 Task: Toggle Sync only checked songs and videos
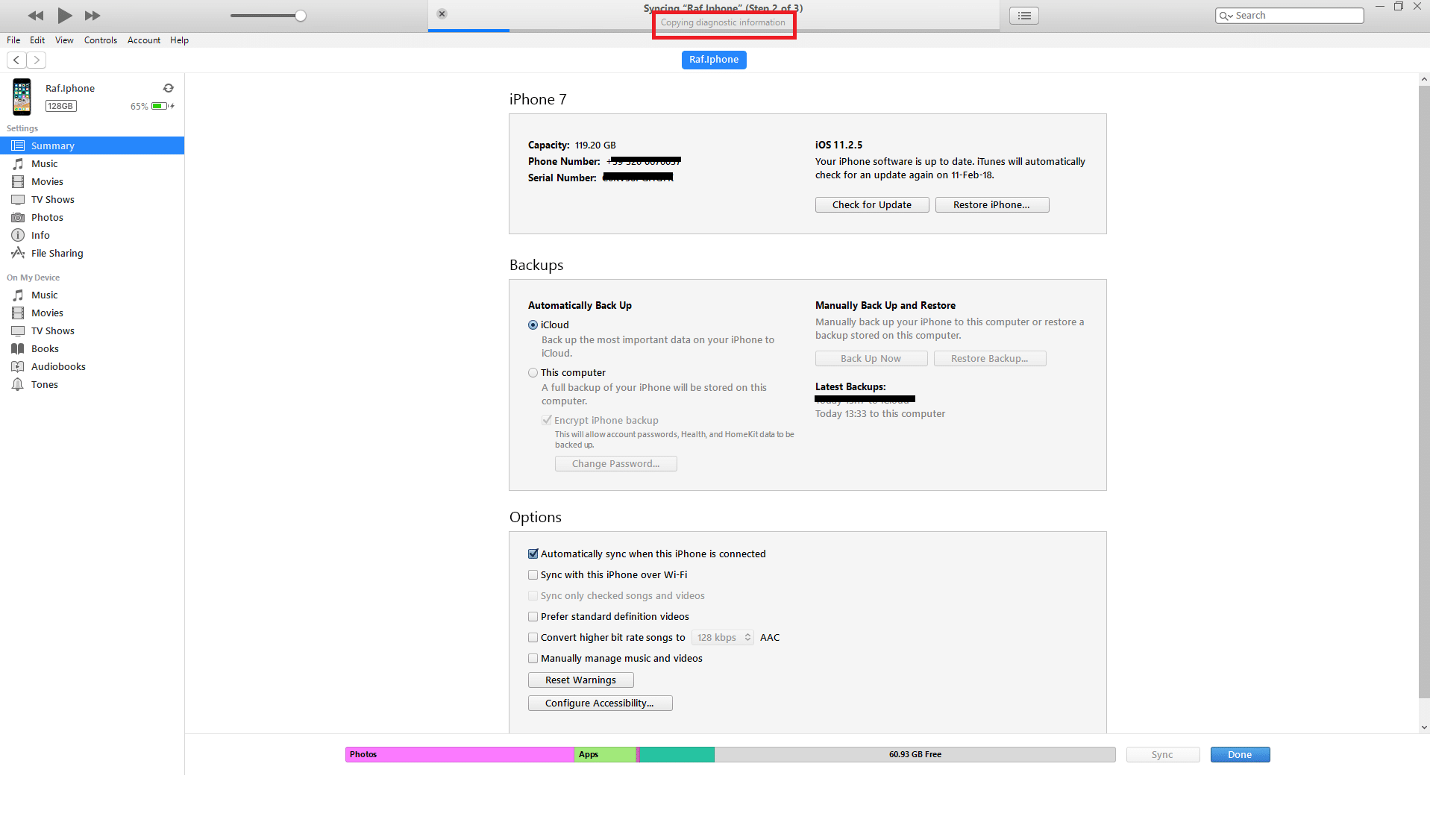click(533, 595)
